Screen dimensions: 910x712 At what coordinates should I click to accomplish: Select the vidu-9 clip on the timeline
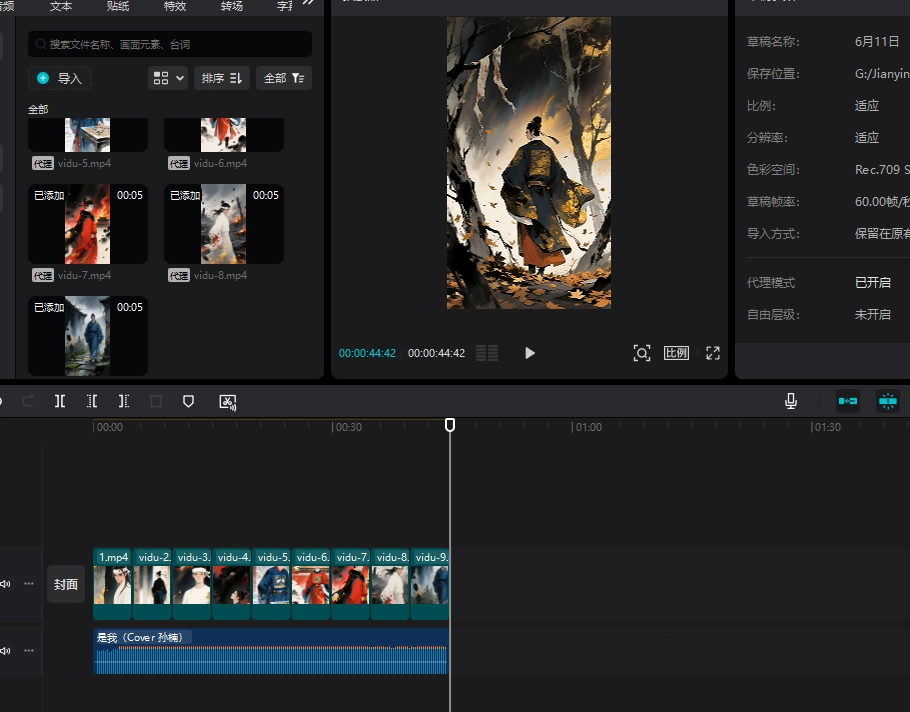(429, 584)
